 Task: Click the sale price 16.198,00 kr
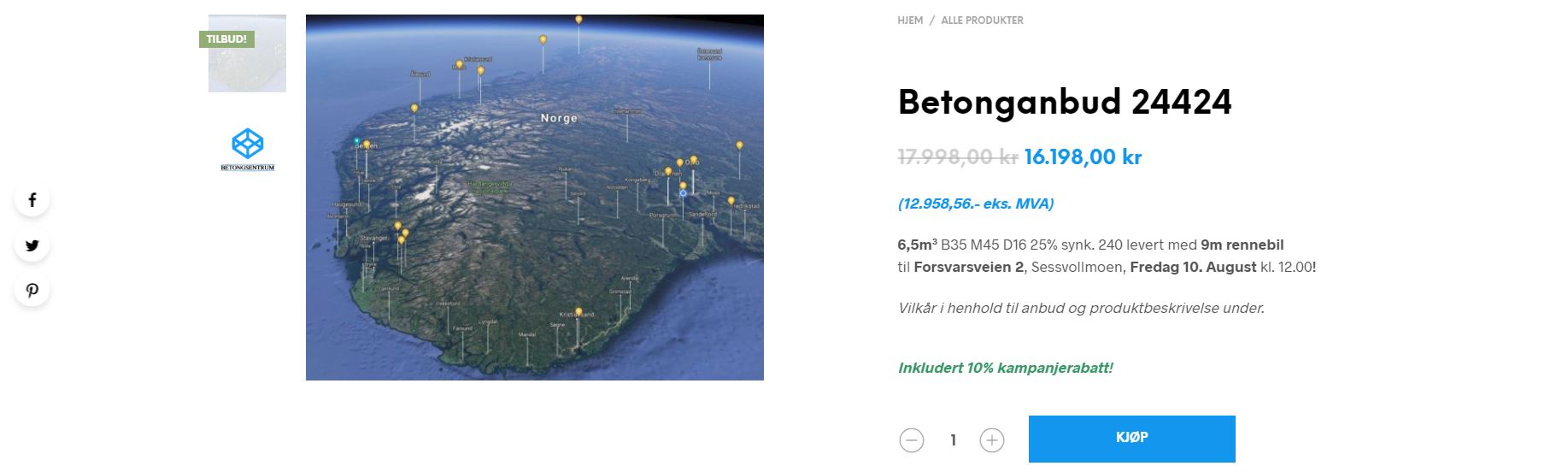[1083, 157]
